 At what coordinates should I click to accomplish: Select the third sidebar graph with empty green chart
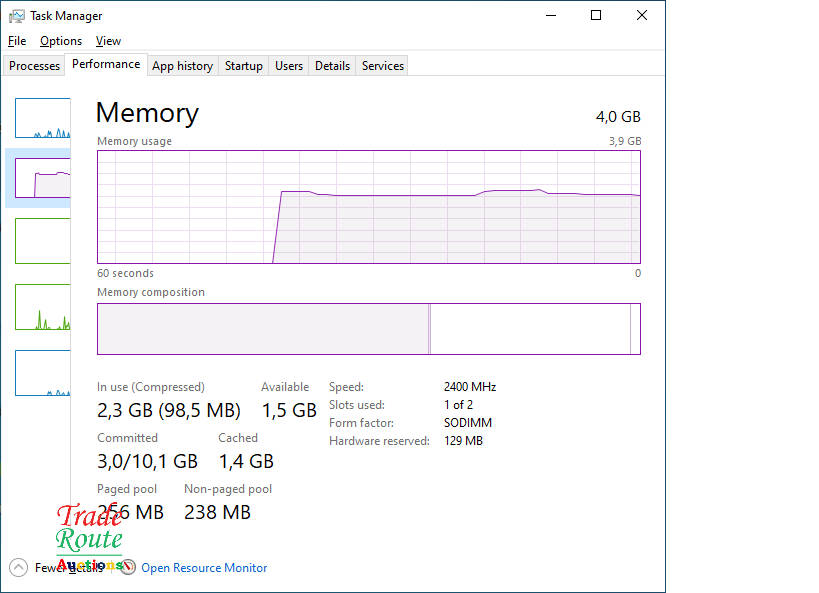point(43,241)
